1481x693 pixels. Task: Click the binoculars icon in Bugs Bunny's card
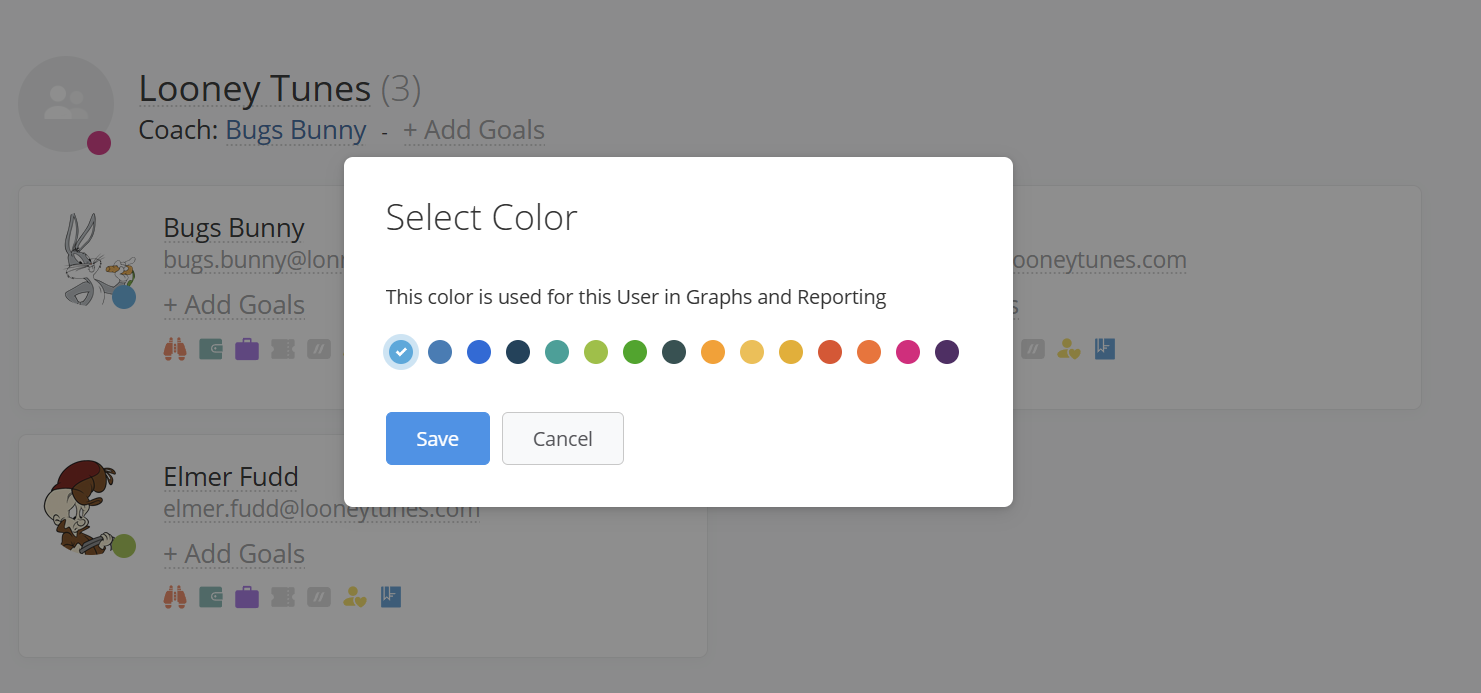pyautogui.click(x=175, y=349)
